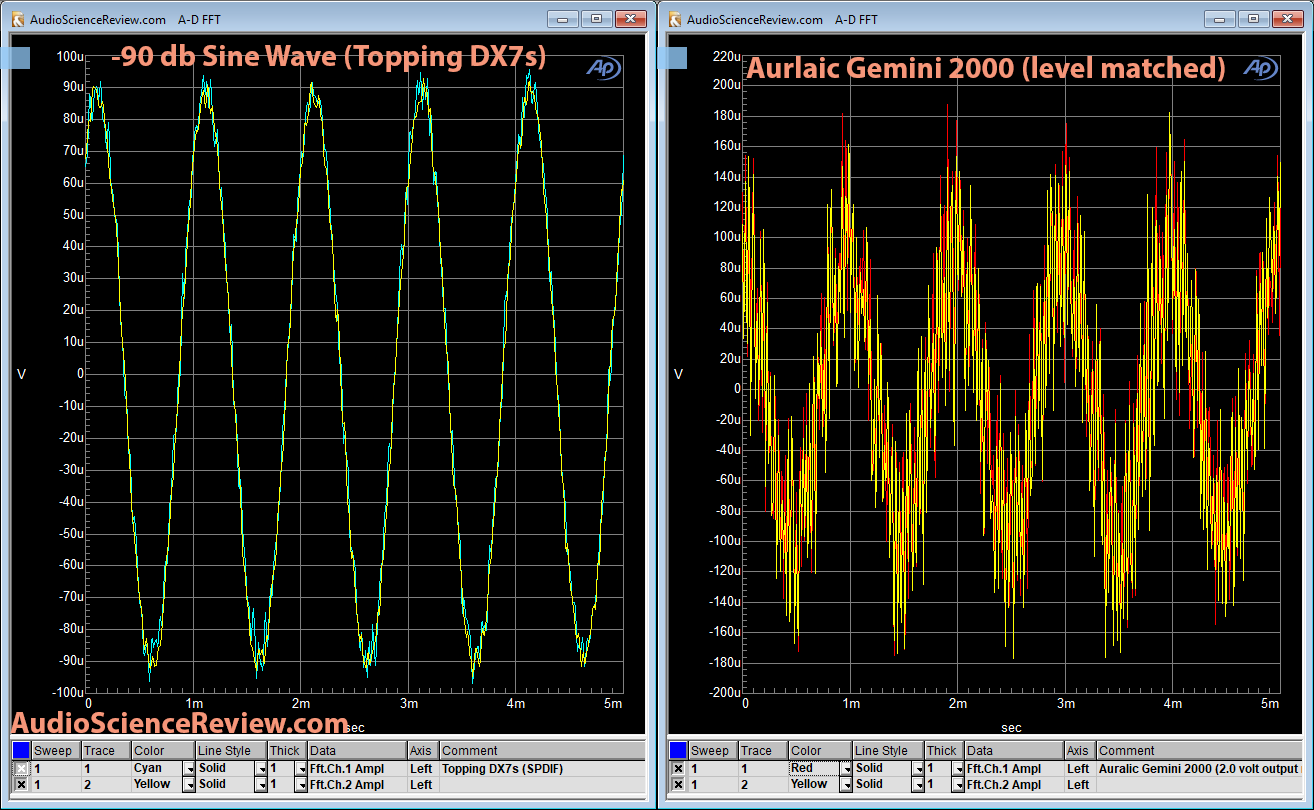Open the Line Style dropdown of the Cyan trace

click(x=260, y=768)
